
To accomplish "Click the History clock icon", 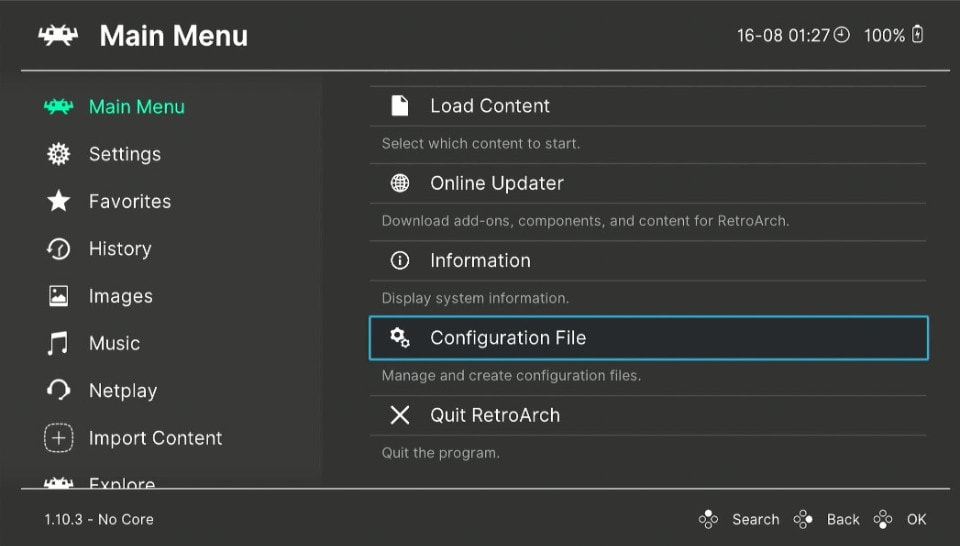I will tap(59, 249).
